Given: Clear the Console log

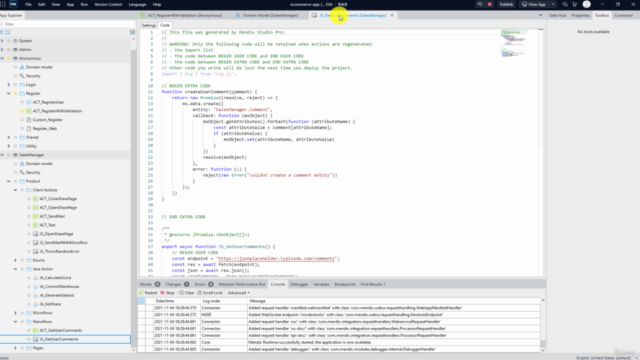Looking at the screenshot, I should [187, 293].
